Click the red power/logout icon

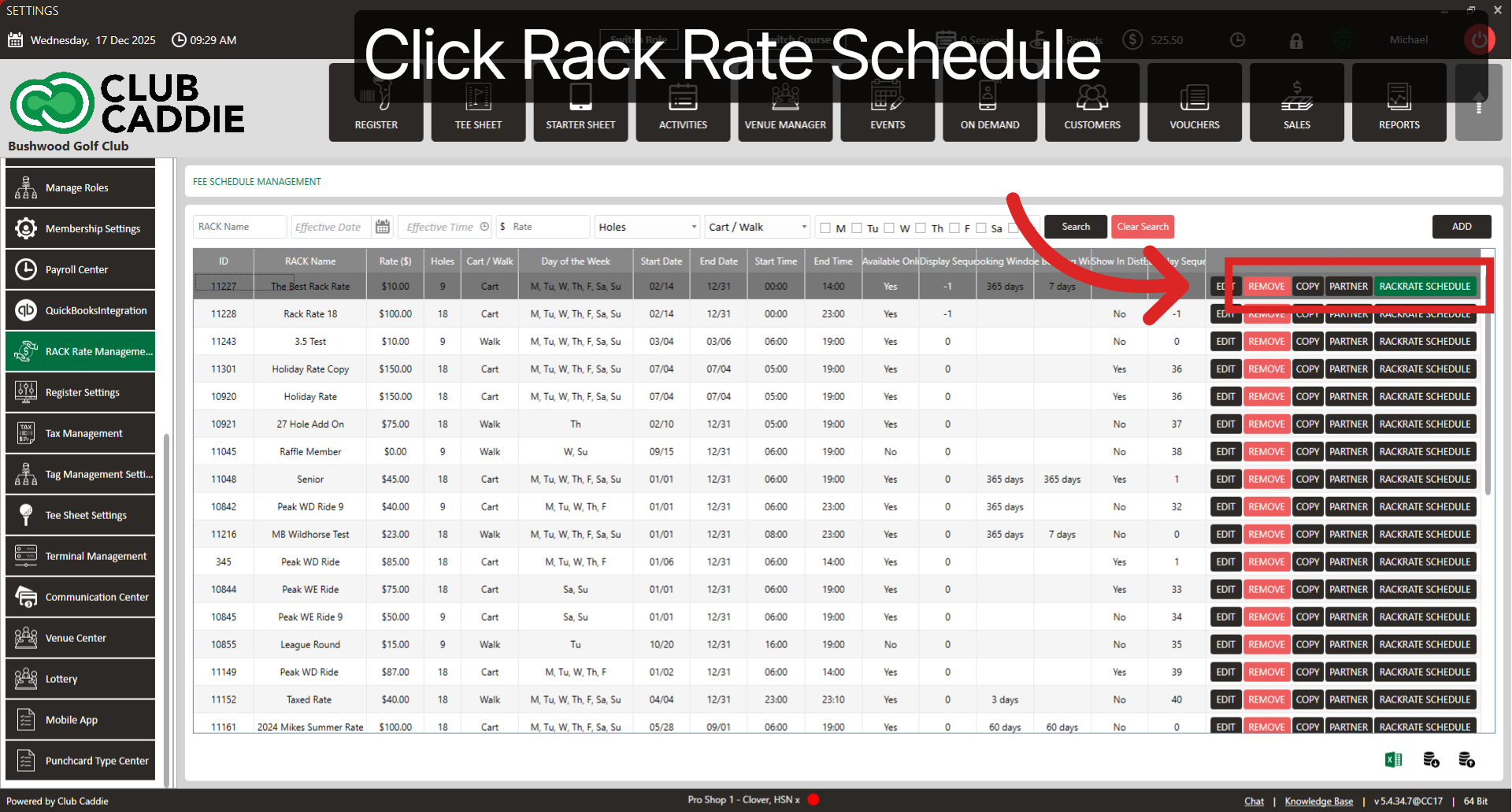(x=1479, y=39)
